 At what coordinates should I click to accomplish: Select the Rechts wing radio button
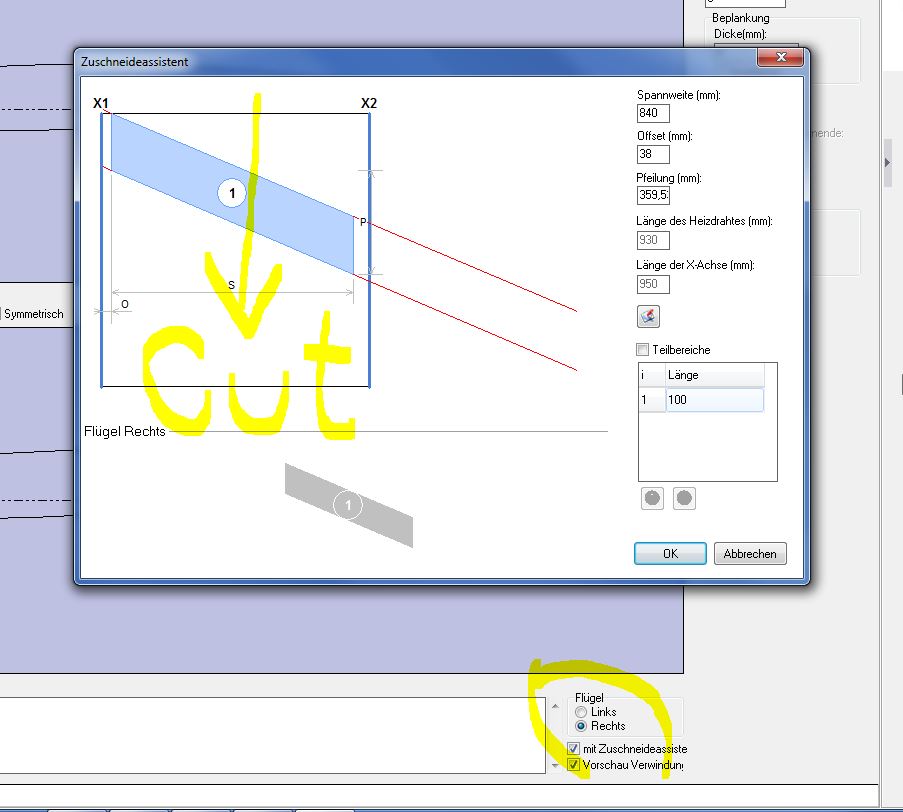click(x=581, y=726)
